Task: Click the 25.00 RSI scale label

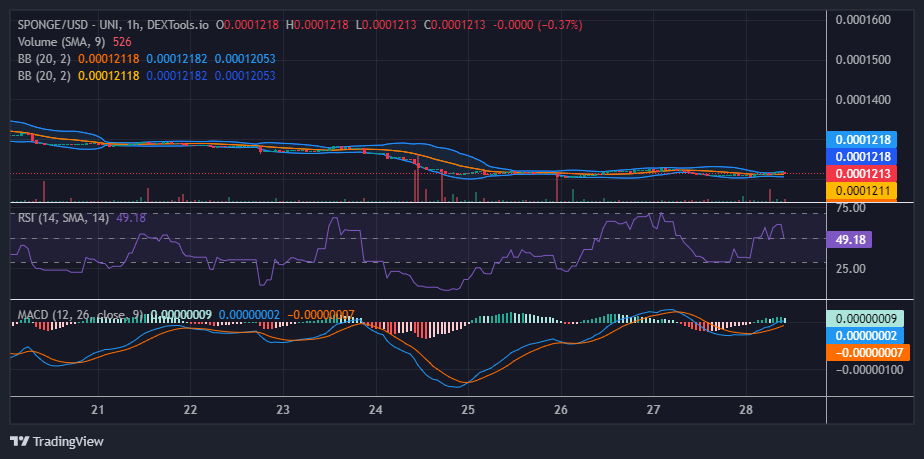Action: pyautogui.click(x=850, y=269)
